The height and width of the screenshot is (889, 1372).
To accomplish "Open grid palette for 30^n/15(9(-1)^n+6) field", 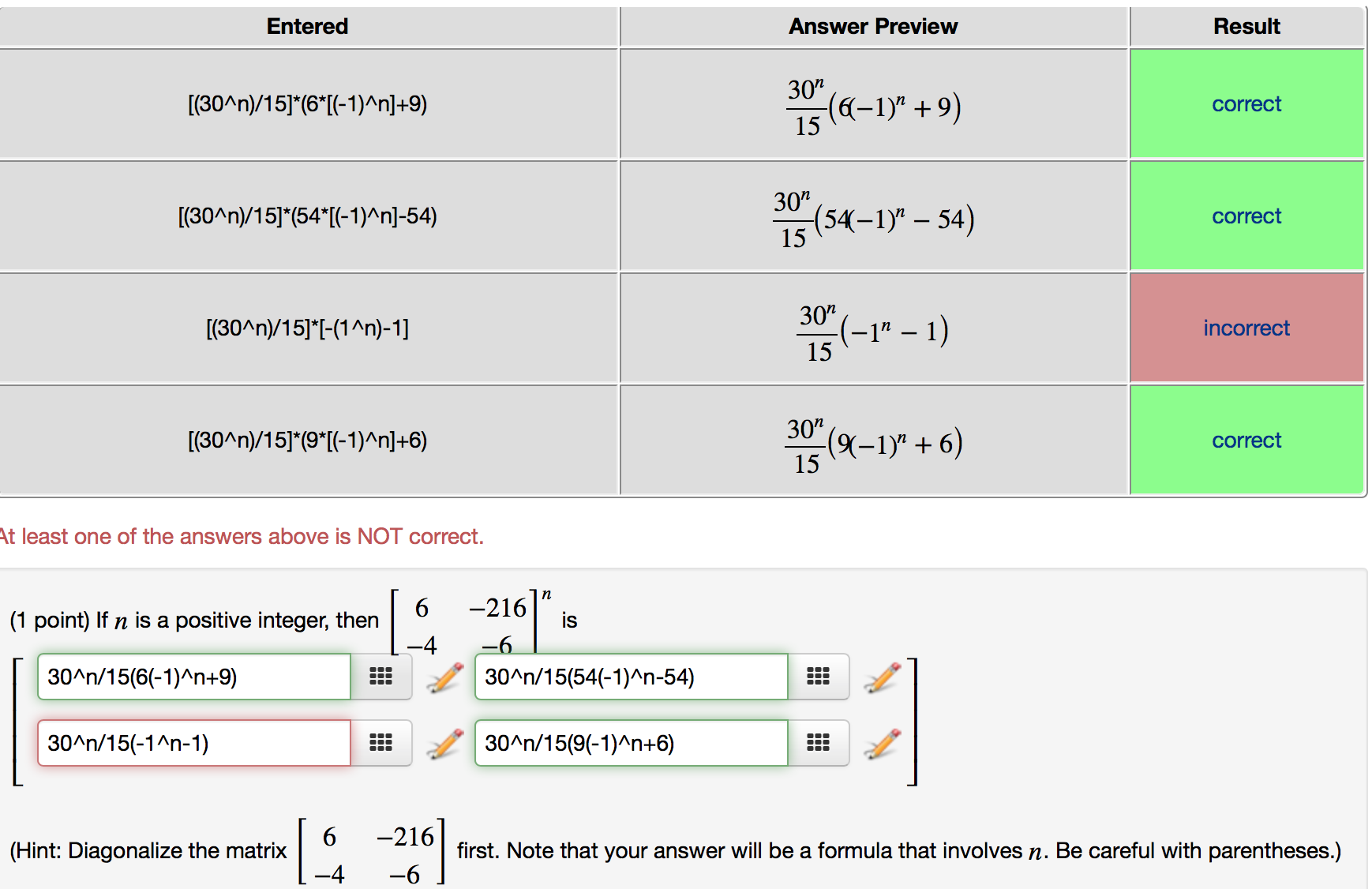I will (x=819, y=743).
